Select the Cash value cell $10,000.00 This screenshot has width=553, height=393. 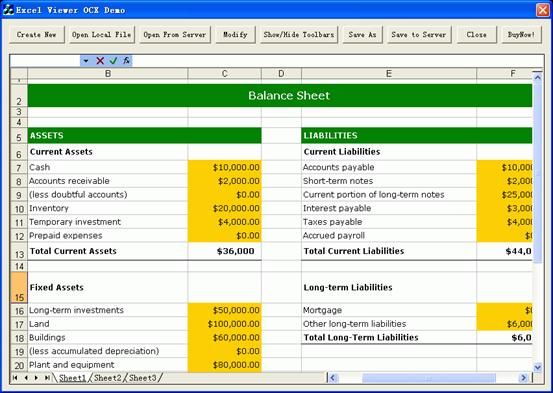pyautogui.click(x=225, y=167)
